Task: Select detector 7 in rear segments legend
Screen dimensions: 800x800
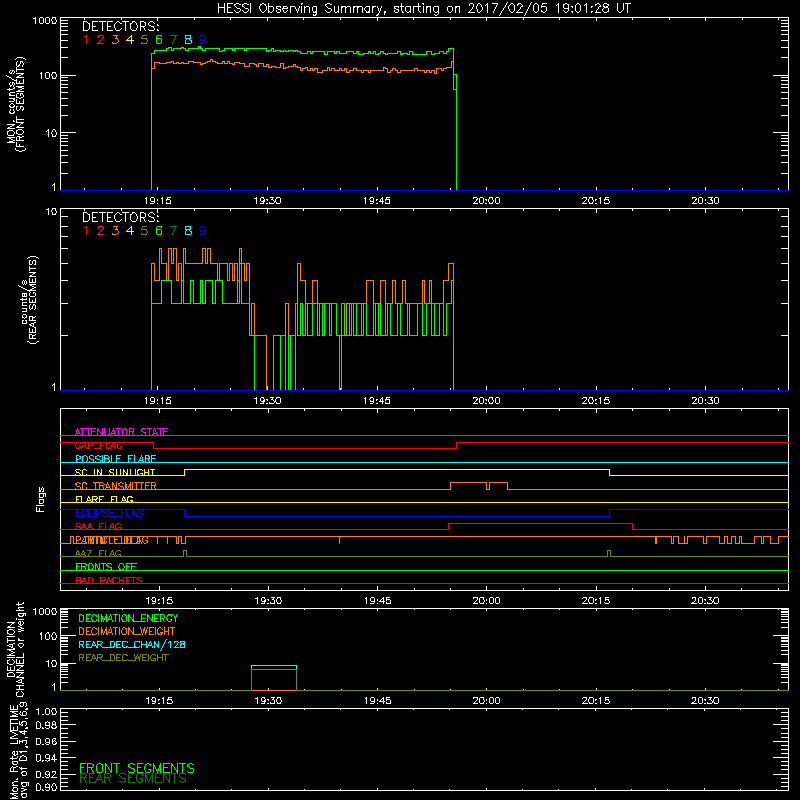Action: coord(173,231)
